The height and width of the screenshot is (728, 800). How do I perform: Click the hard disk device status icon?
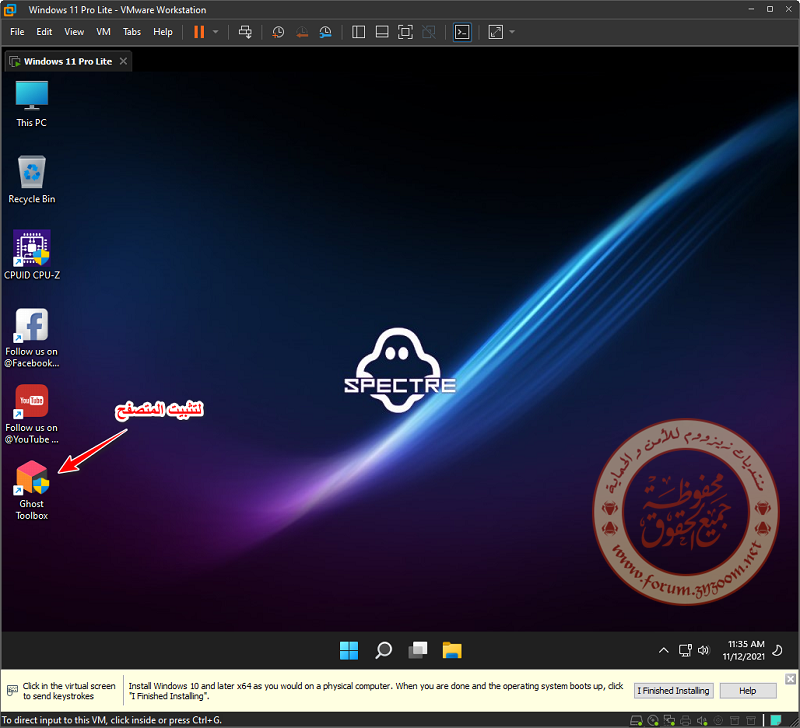tap(636, 721)
